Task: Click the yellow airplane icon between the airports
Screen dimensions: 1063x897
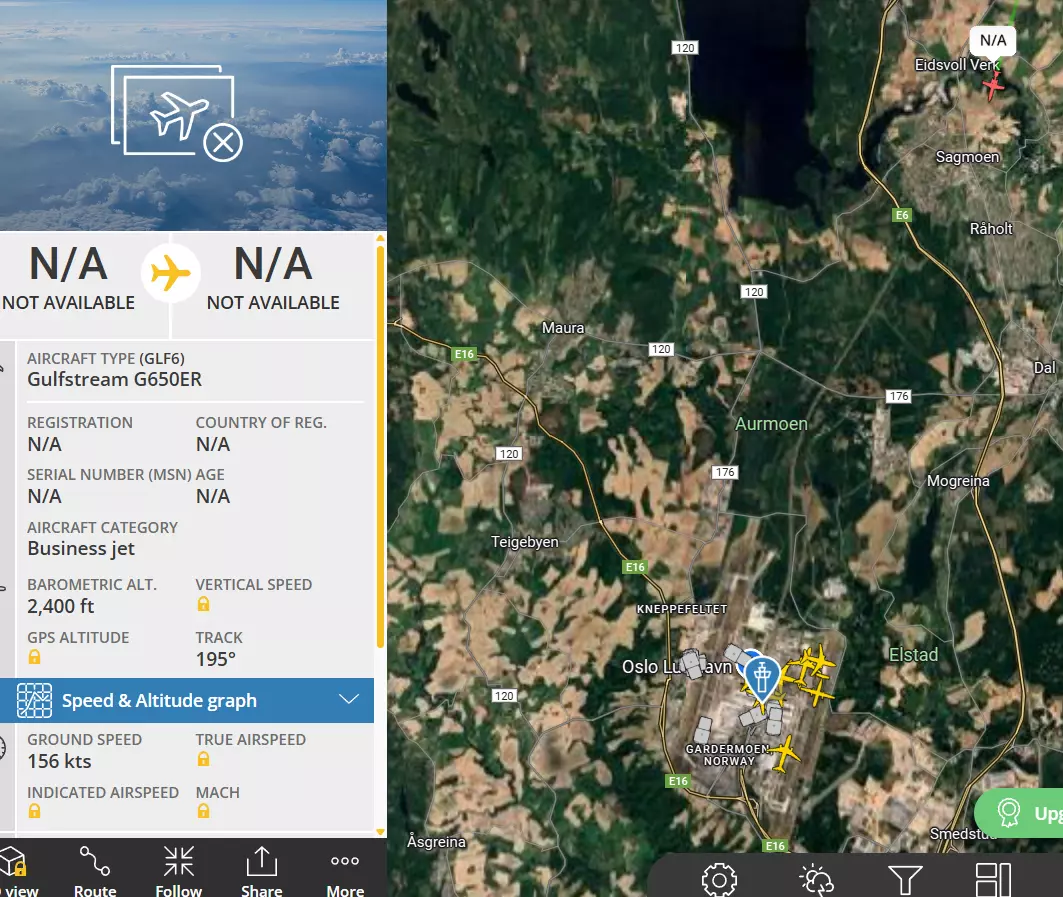Action: [171, 274]
